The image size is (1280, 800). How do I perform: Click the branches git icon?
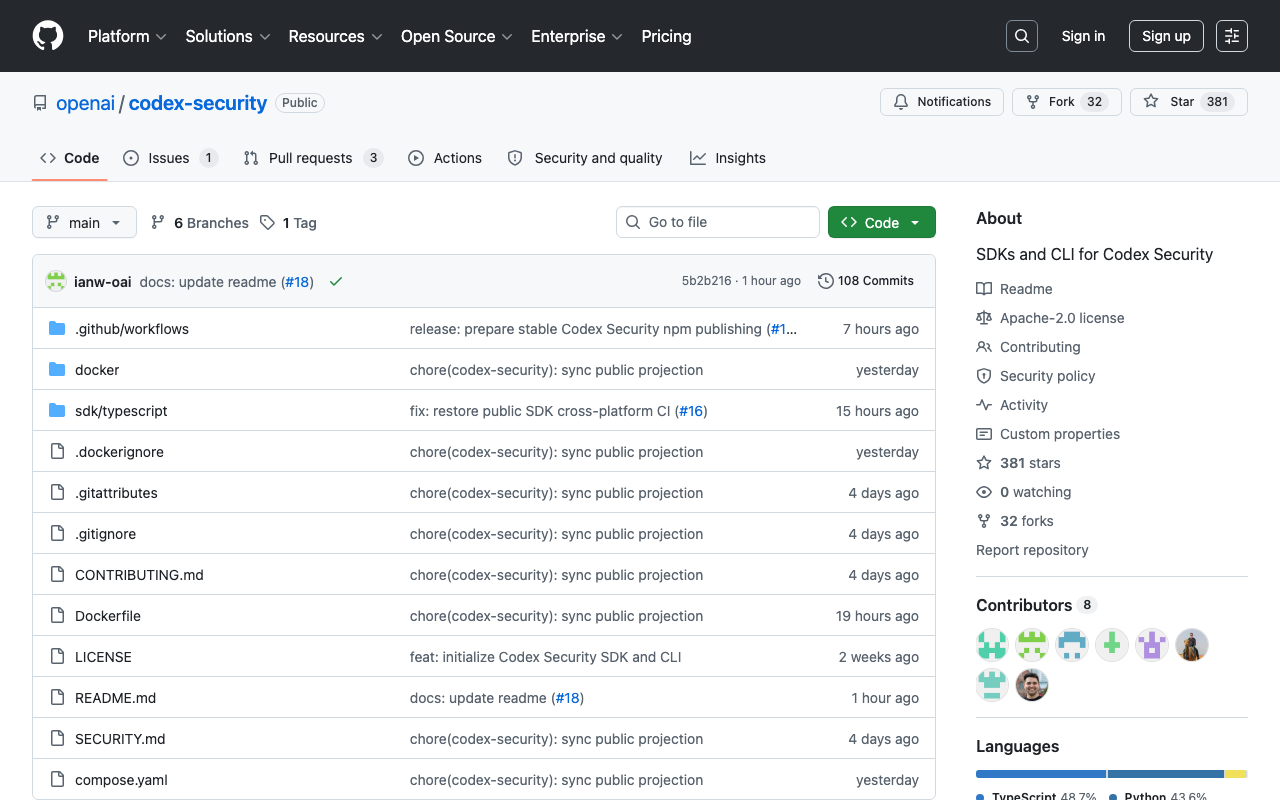pos(158,222)
